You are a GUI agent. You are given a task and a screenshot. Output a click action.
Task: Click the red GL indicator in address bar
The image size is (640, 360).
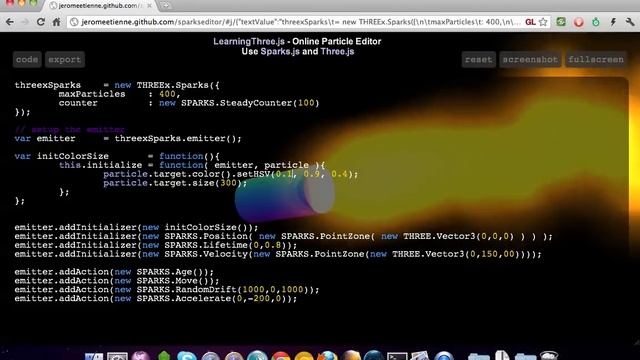530,22
